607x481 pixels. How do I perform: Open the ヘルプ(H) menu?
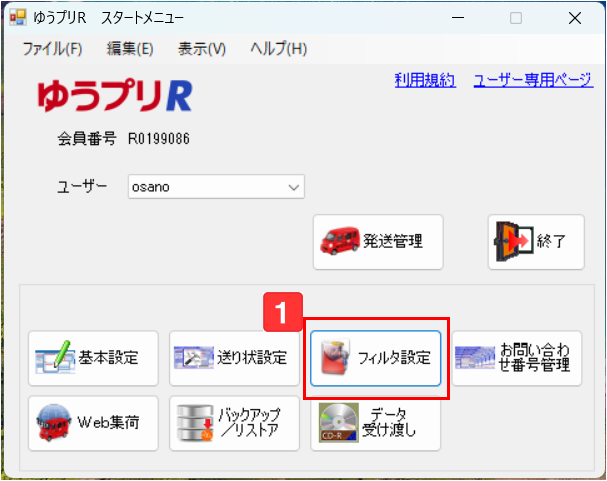point(278,49)
